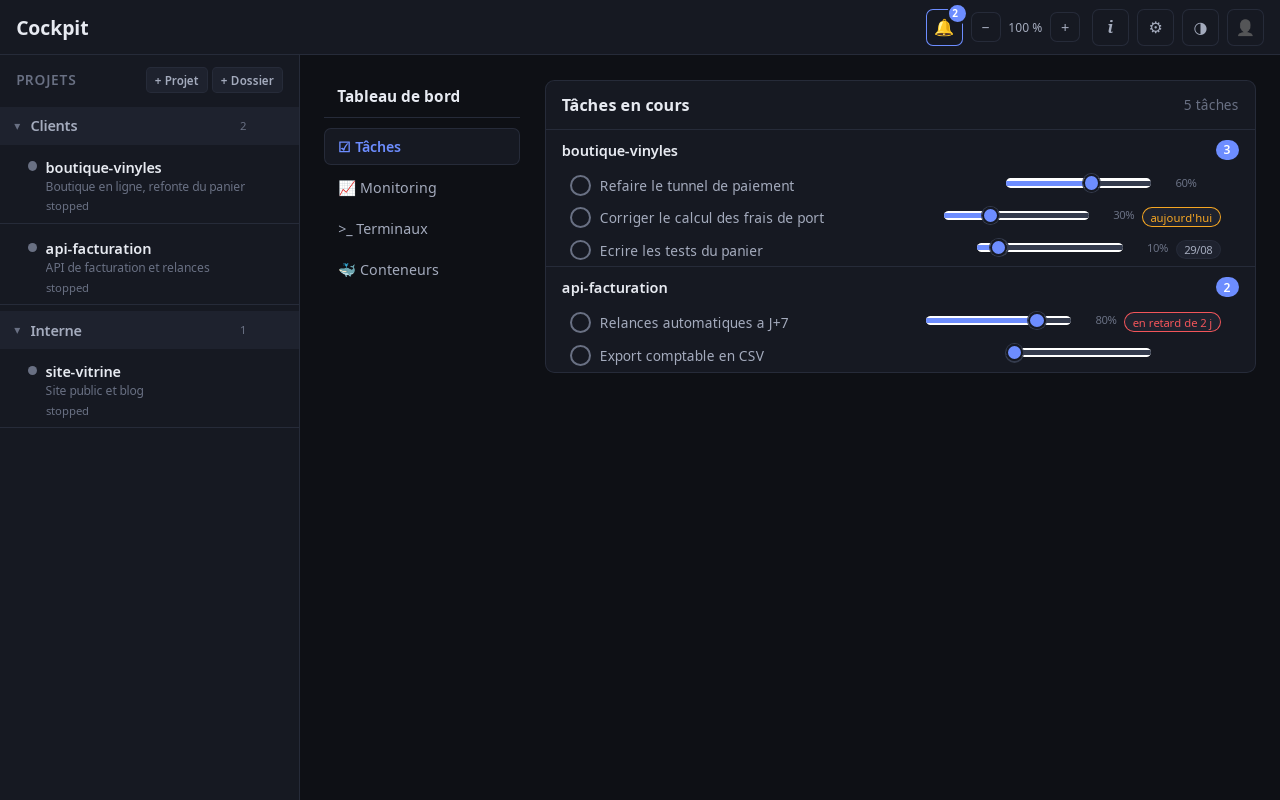Screen dimensions: 1280x800
Task: Open settings gear icon
Action: 1155,28
